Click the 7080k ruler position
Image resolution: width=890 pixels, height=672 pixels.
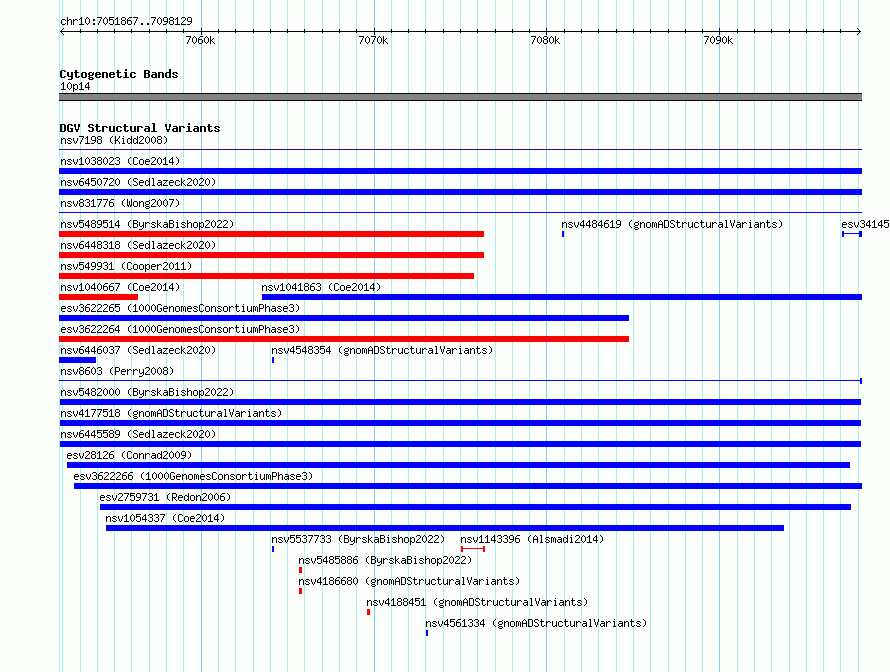pyautogui.click(x=545, y=40)
